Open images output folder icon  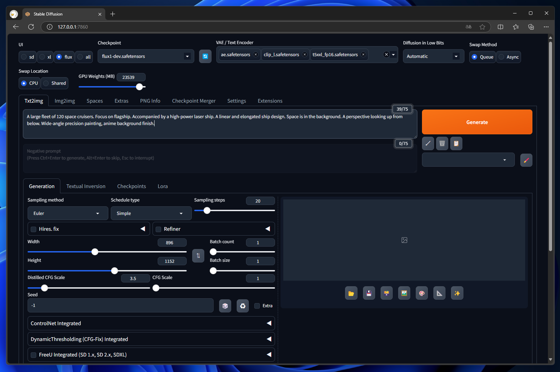(351, 293)
